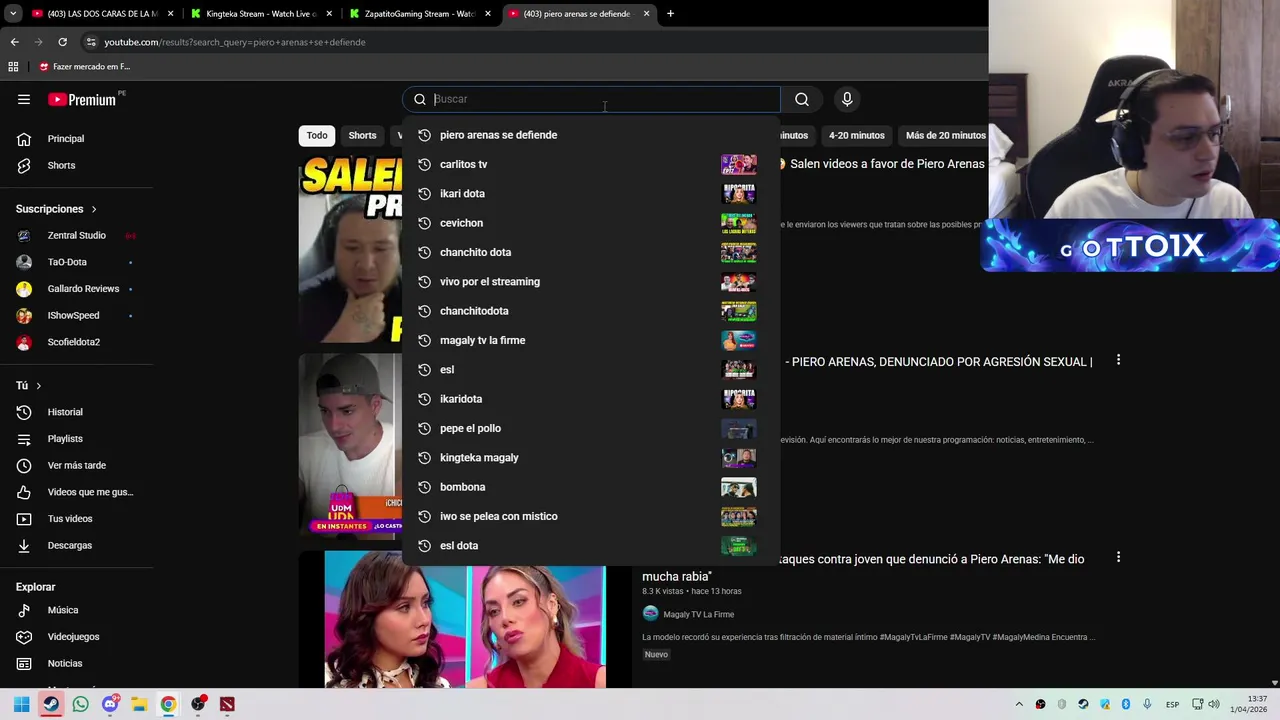Screen dimensions: 1280x720
Task: Go back to previous page
Action: [14, 42]
